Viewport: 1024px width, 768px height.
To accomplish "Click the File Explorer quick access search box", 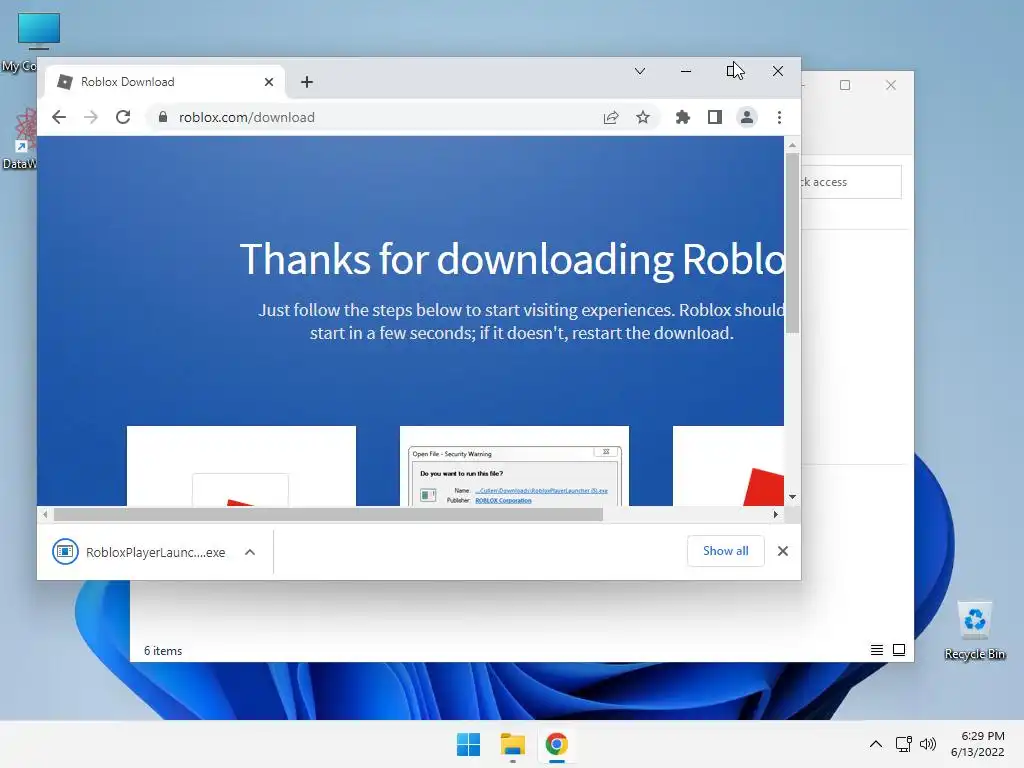I will click(x=851, y=182).
